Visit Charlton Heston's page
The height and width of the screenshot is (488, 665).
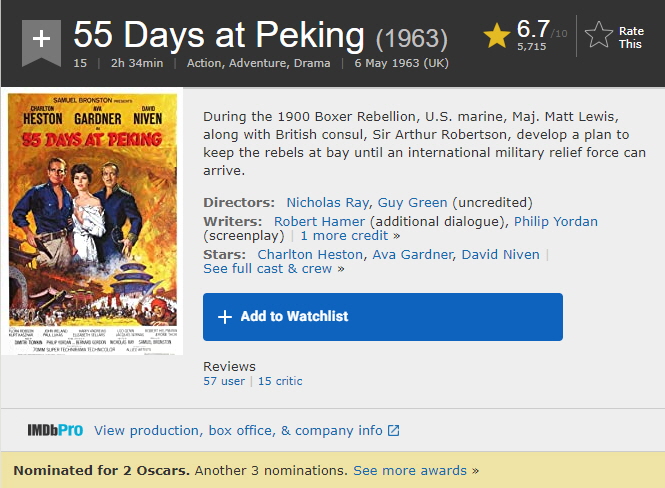[x=311, y=254]
